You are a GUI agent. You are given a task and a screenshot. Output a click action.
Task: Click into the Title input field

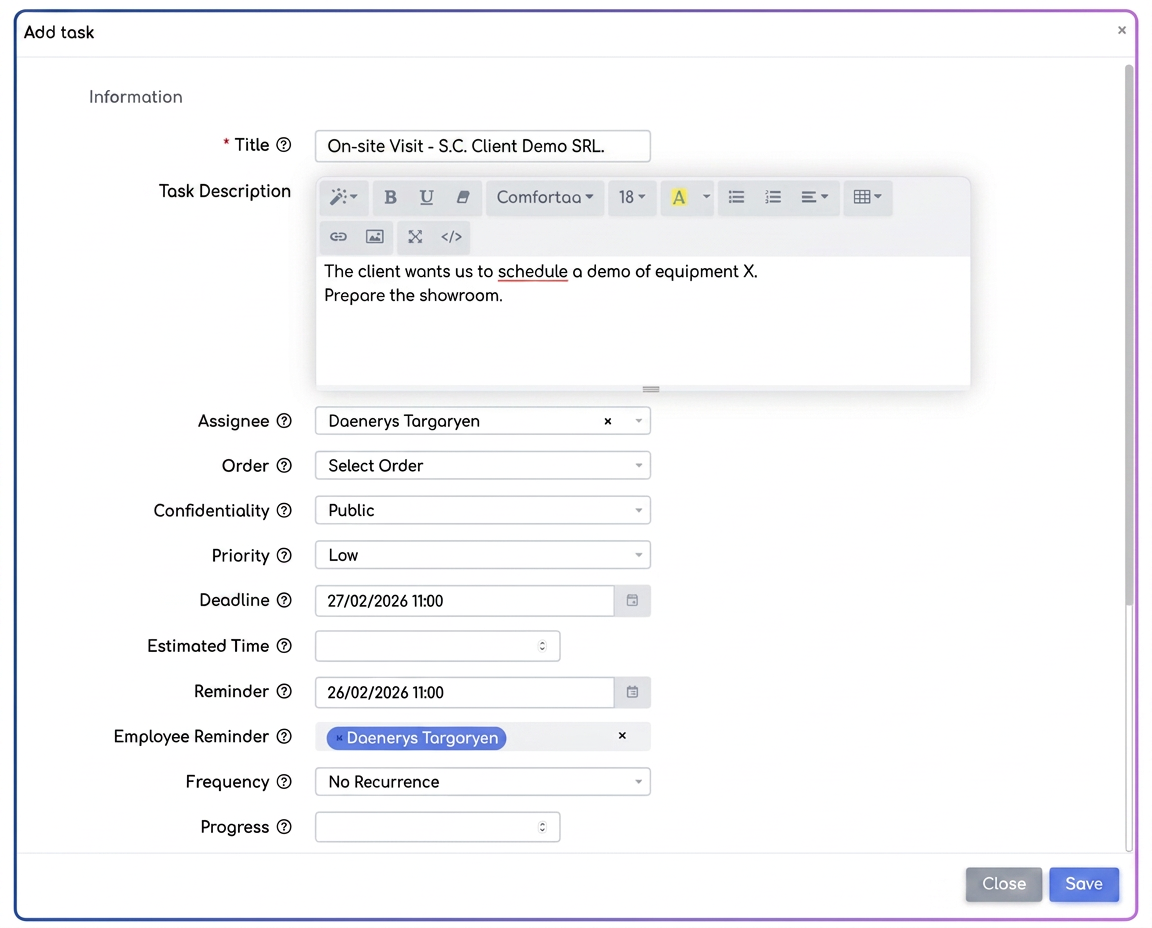coord(483,146)
